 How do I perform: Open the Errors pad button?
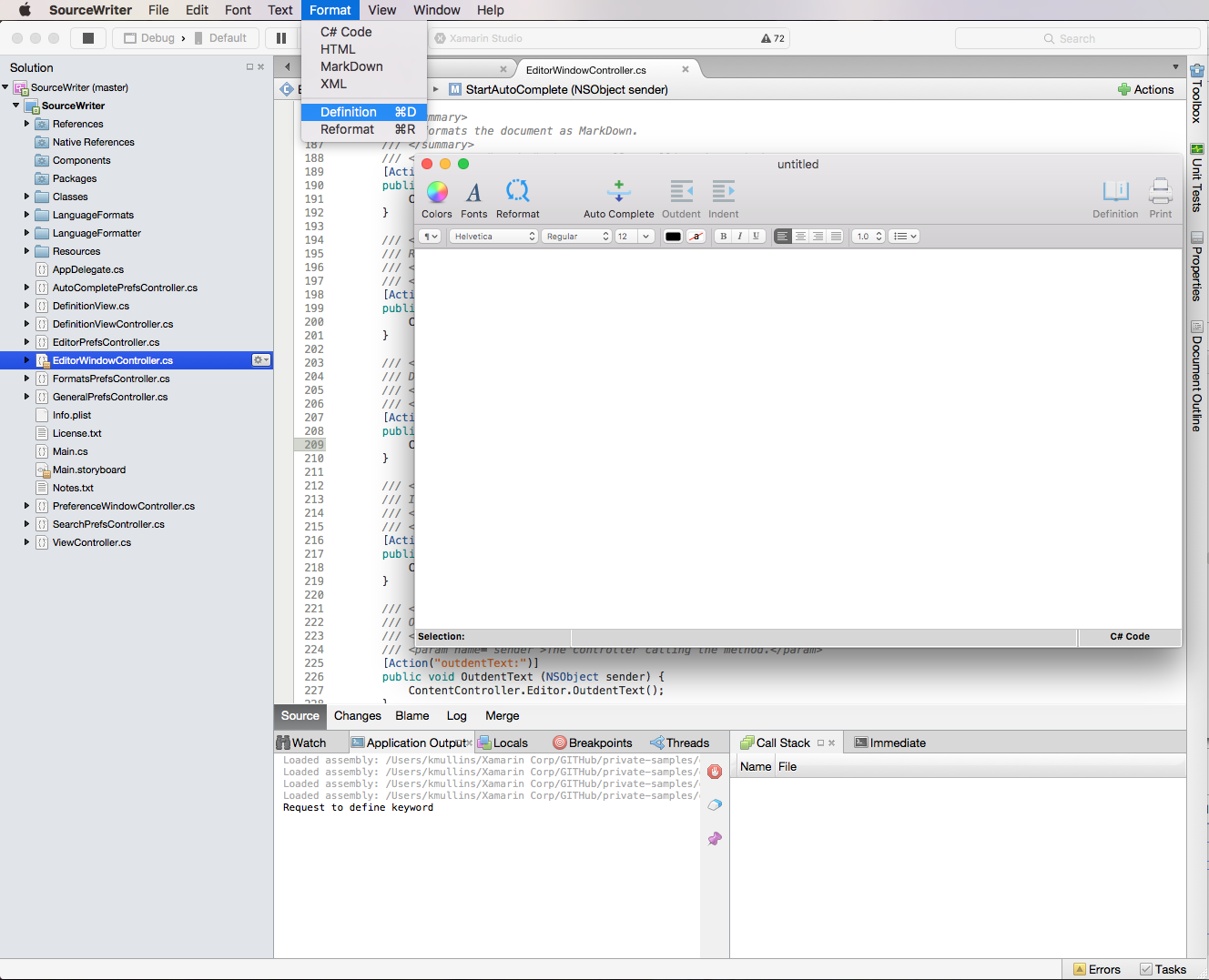coord(1097,969)
